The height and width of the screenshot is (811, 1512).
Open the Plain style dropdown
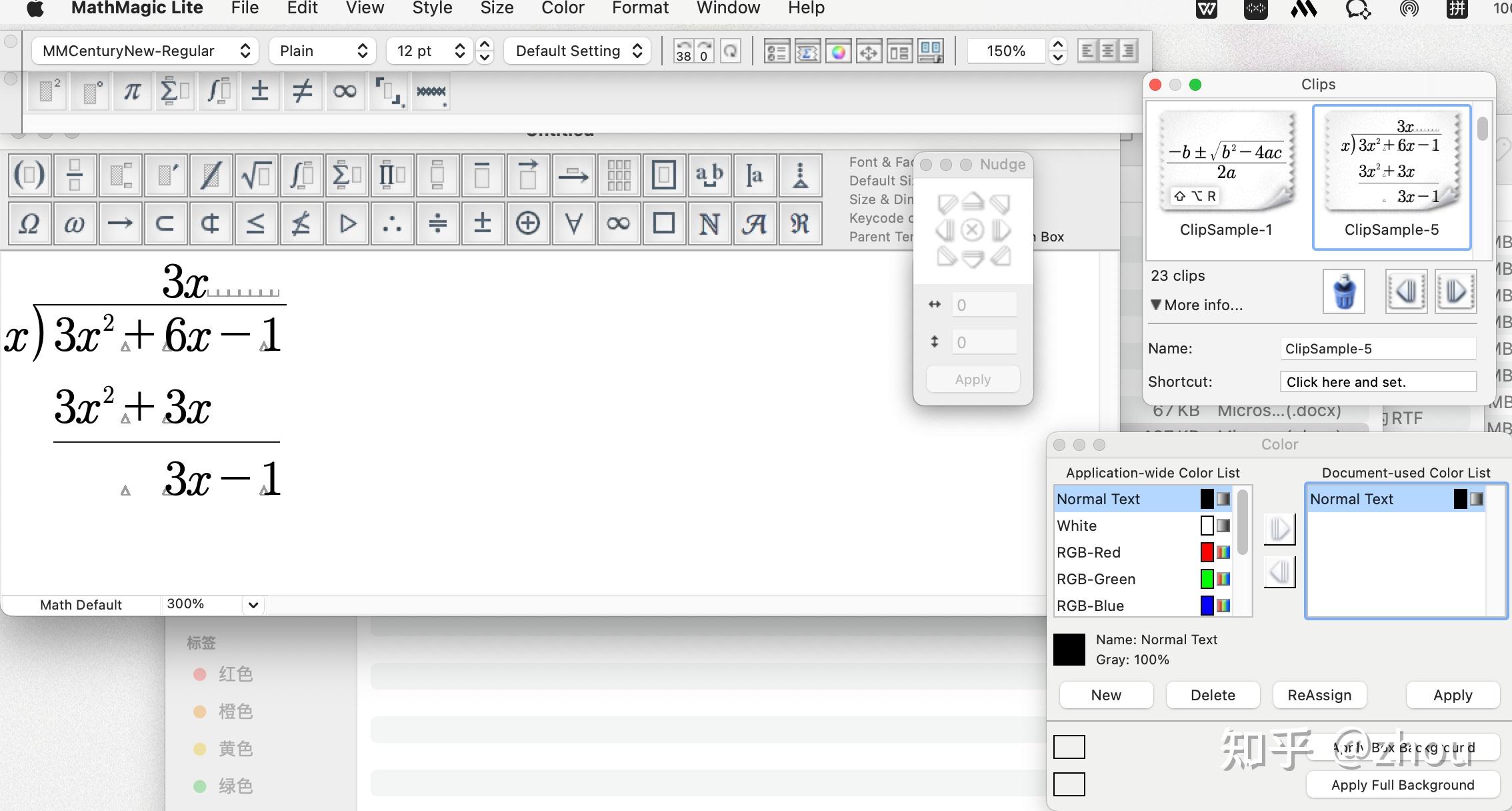click(x=323, y=51)
